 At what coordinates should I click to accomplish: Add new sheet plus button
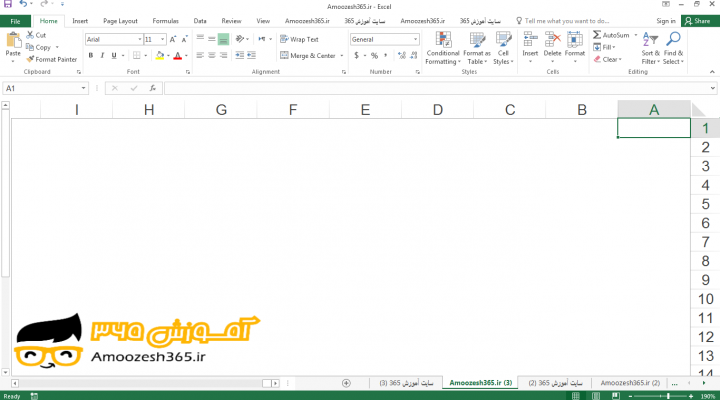click(346, 383)
